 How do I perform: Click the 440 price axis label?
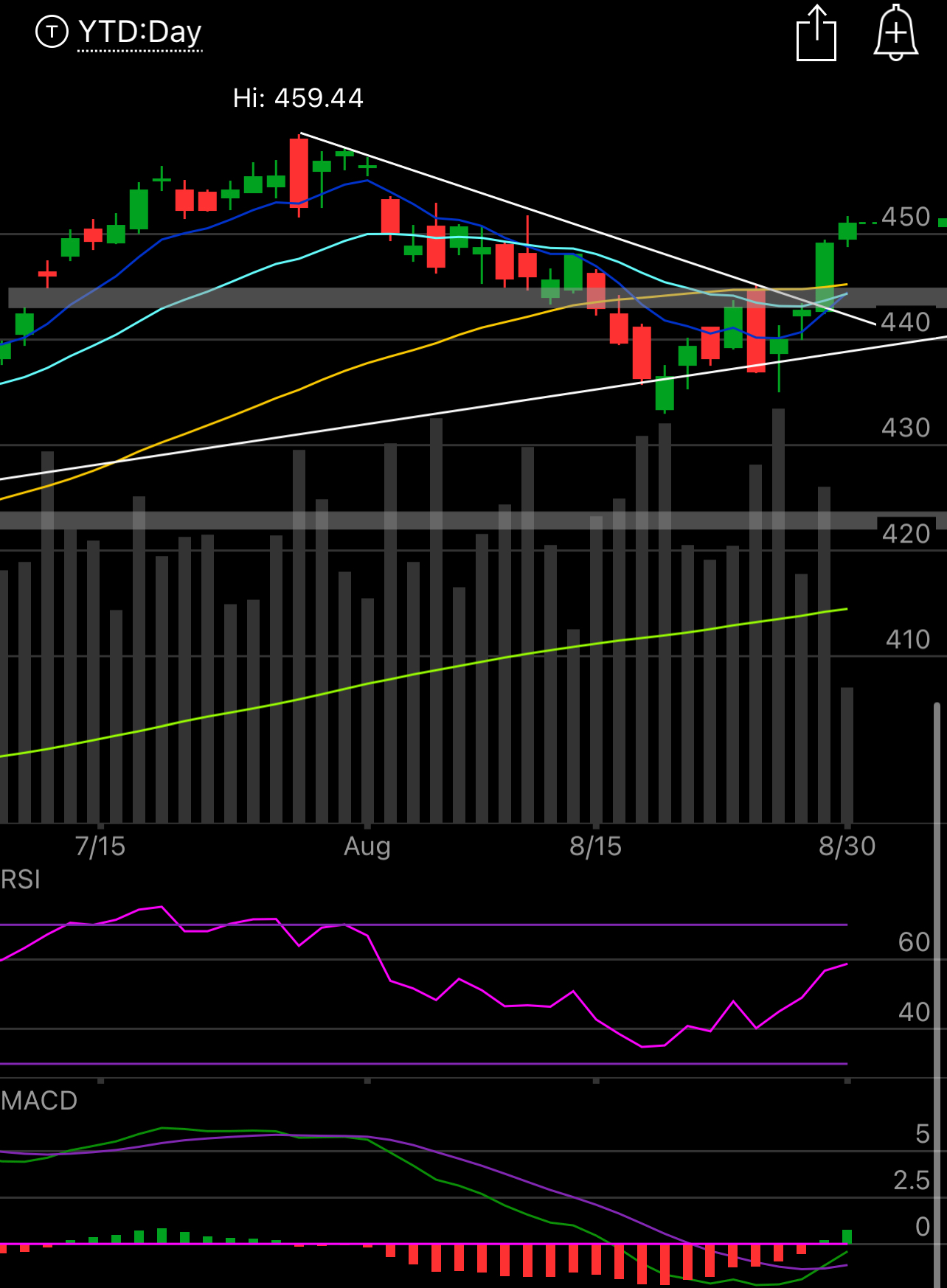906,322
